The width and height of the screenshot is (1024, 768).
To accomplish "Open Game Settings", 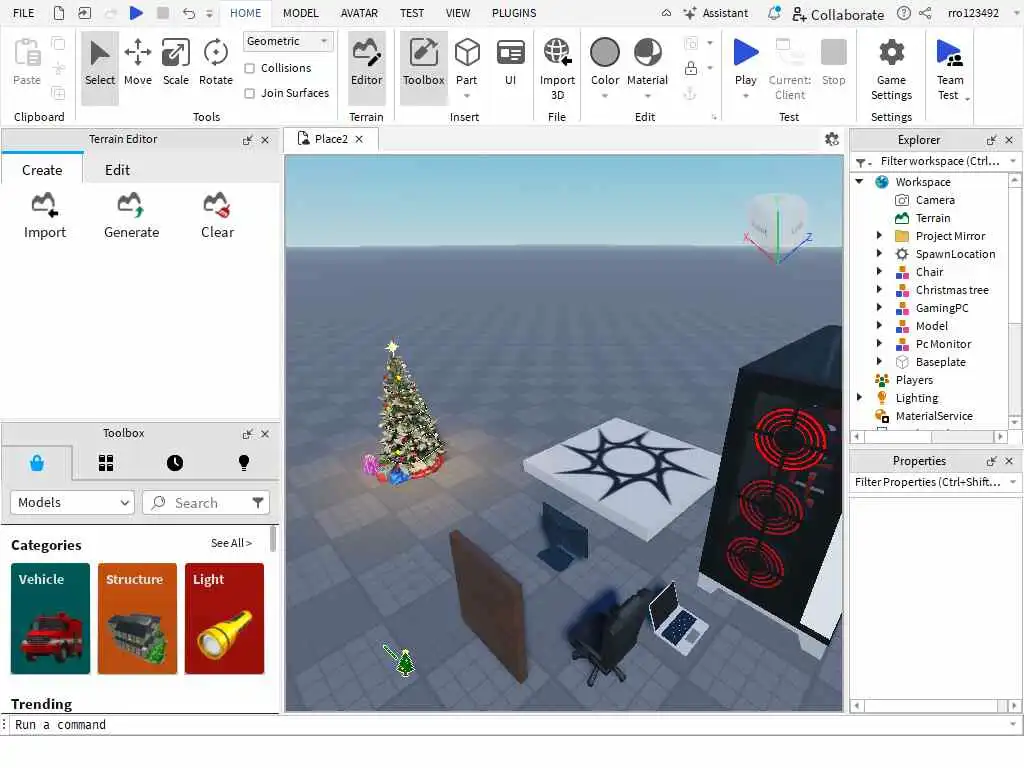I will [891, 69].
